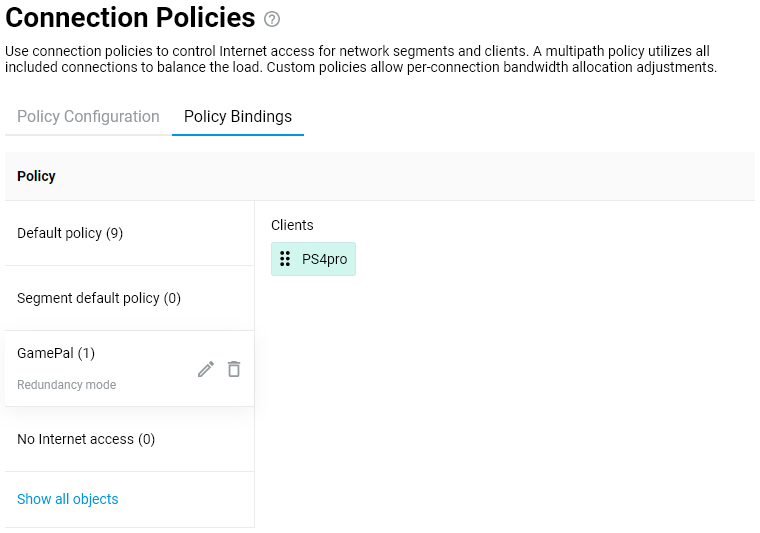Select the Policy Bindings tab
The width and height of the screenshot is (760, 533).
coord(238,117)
